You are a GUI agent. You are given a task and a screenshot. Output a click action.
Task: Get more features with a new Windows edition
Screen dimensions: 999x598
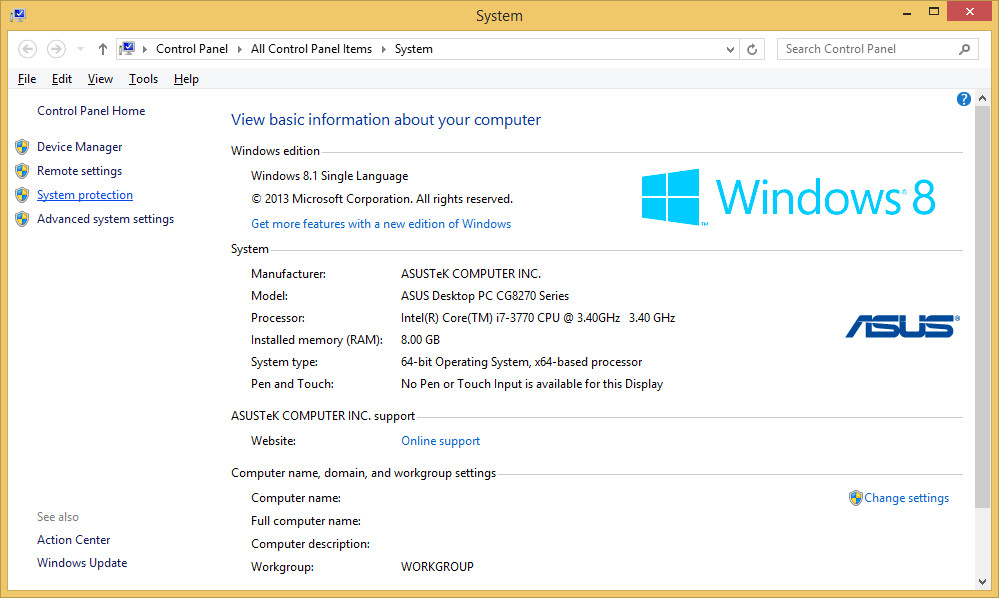(x=381, y=224)
